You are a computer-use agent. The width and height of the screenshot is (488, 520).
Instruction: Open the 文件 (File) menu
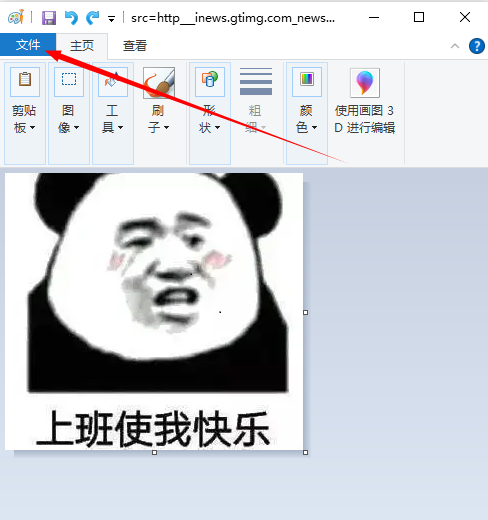[x=28, y=45]
